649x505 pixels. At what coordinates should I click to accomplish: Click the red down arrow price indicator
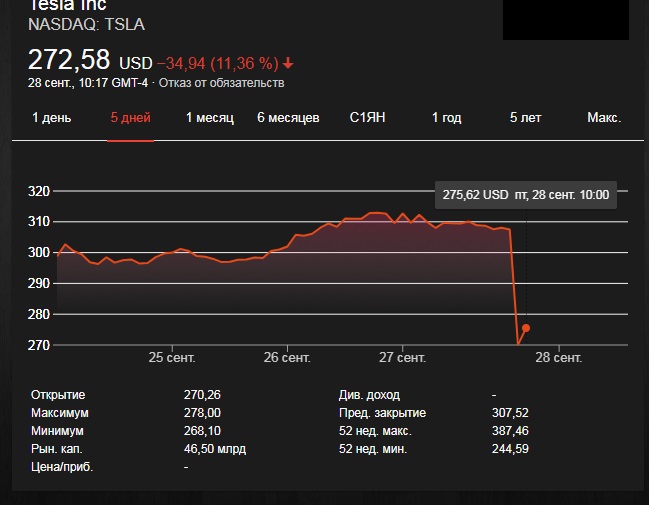pyautogui.click(x=288, y=63)
